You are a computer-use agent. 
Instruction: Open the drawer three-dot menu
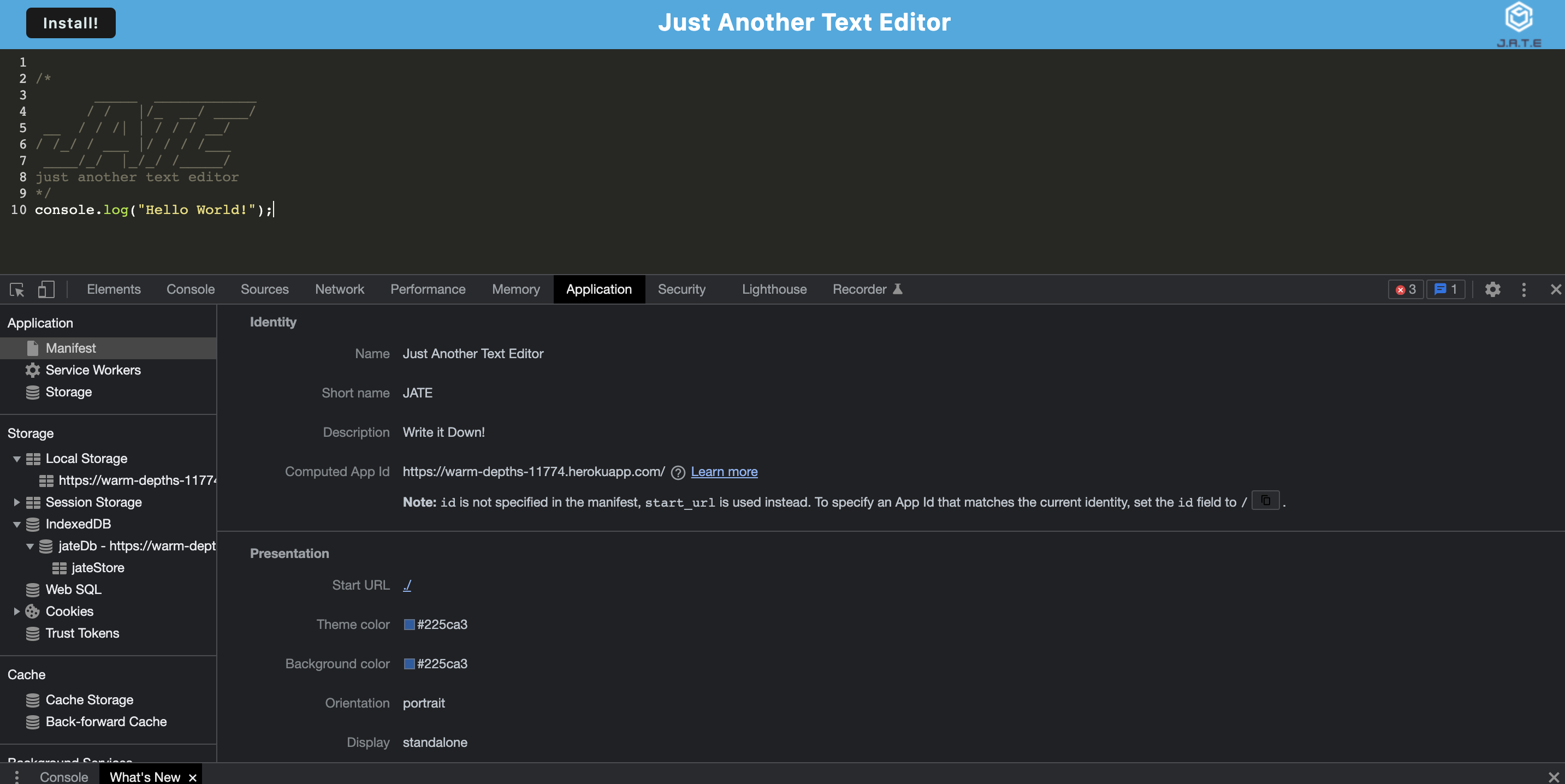point(17,777)
